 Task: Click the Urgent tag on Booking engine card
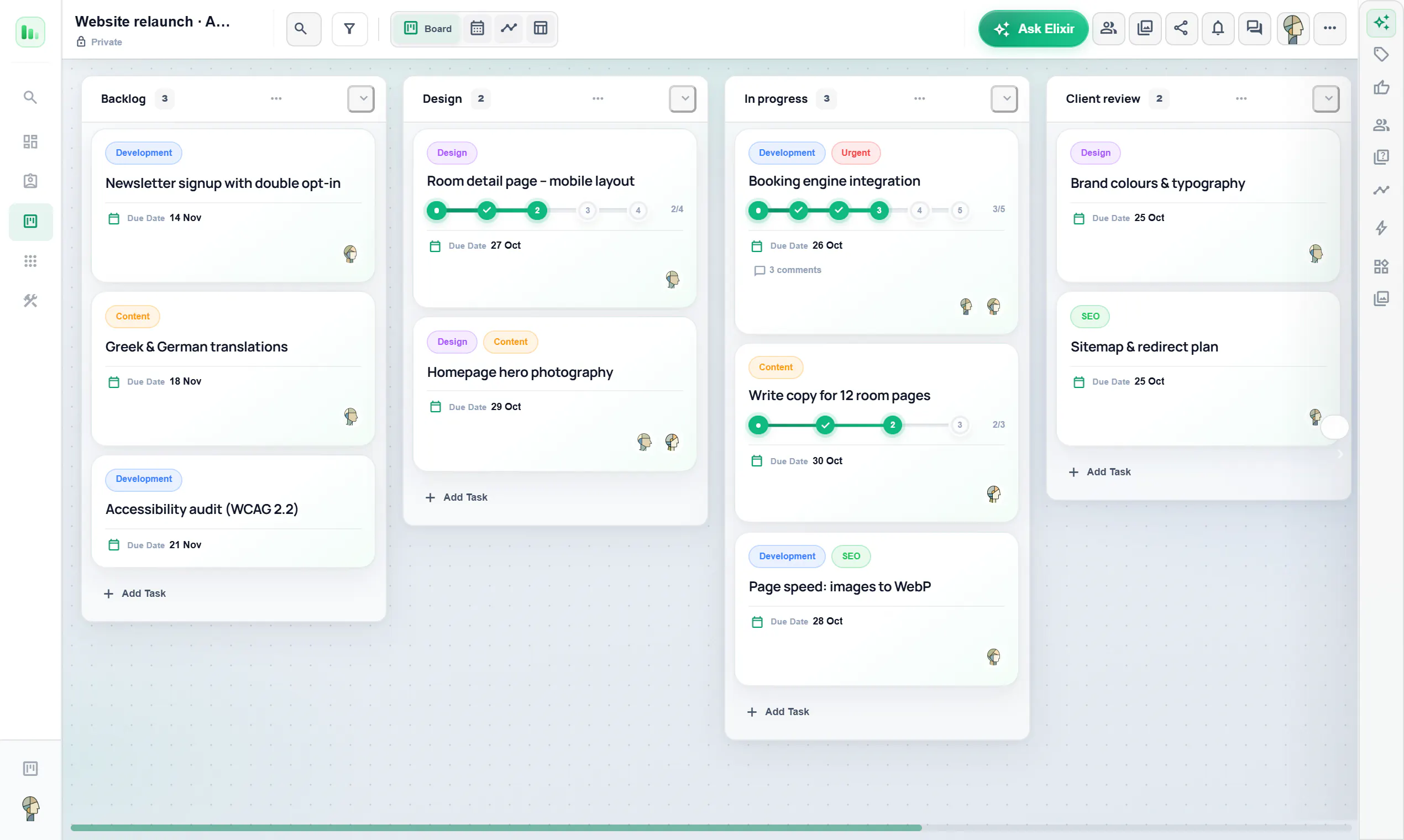pyautogui.click(x=856, y=153)
